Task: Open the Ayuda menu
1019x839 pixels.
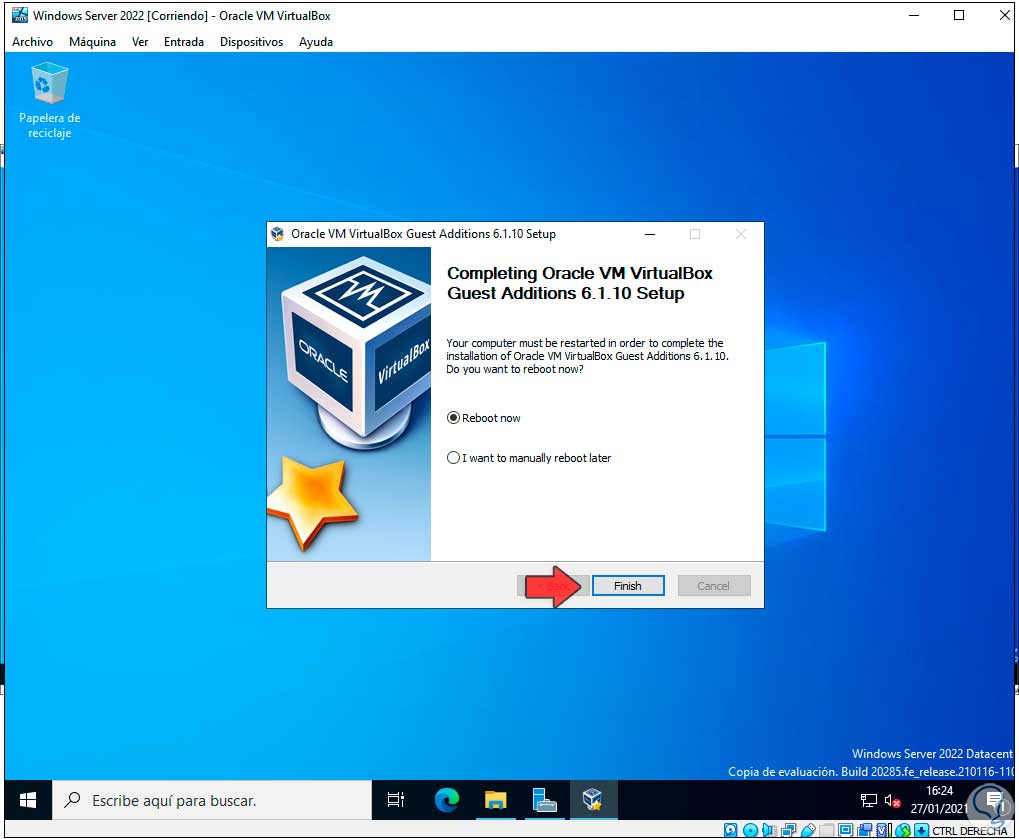Action: pos(316,42)
